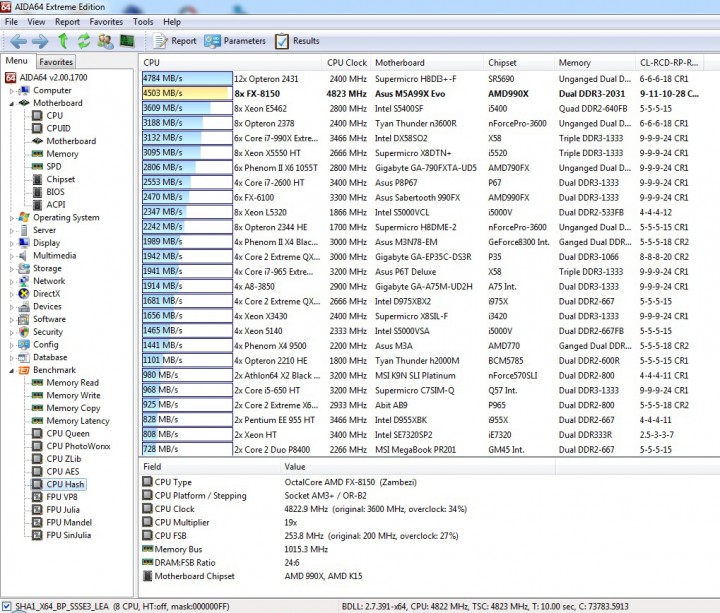Open the File menu

pyautogui.click(x=11, y=22)
